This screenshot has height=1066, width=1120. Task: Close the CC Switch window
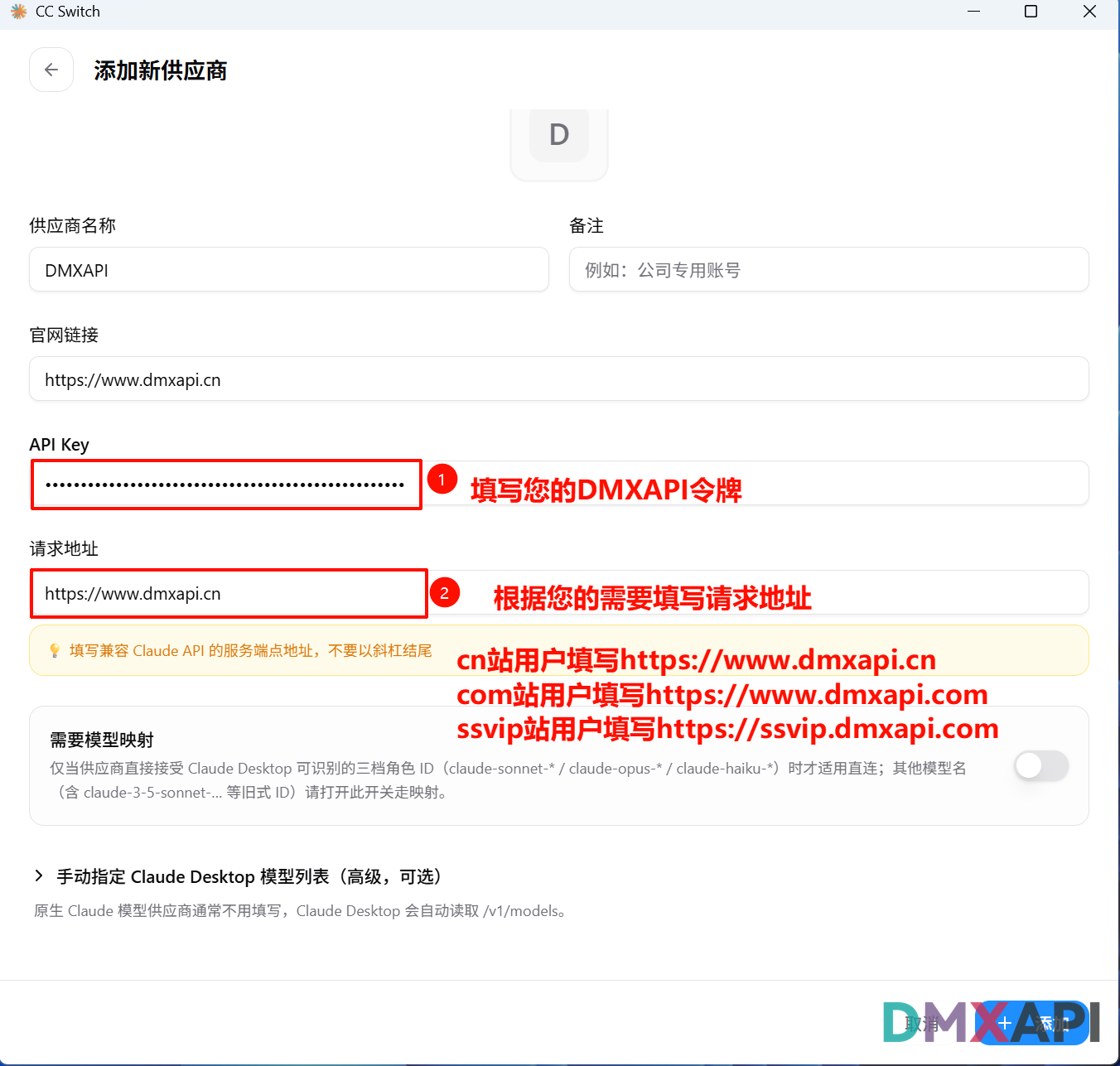(1089, 12)
